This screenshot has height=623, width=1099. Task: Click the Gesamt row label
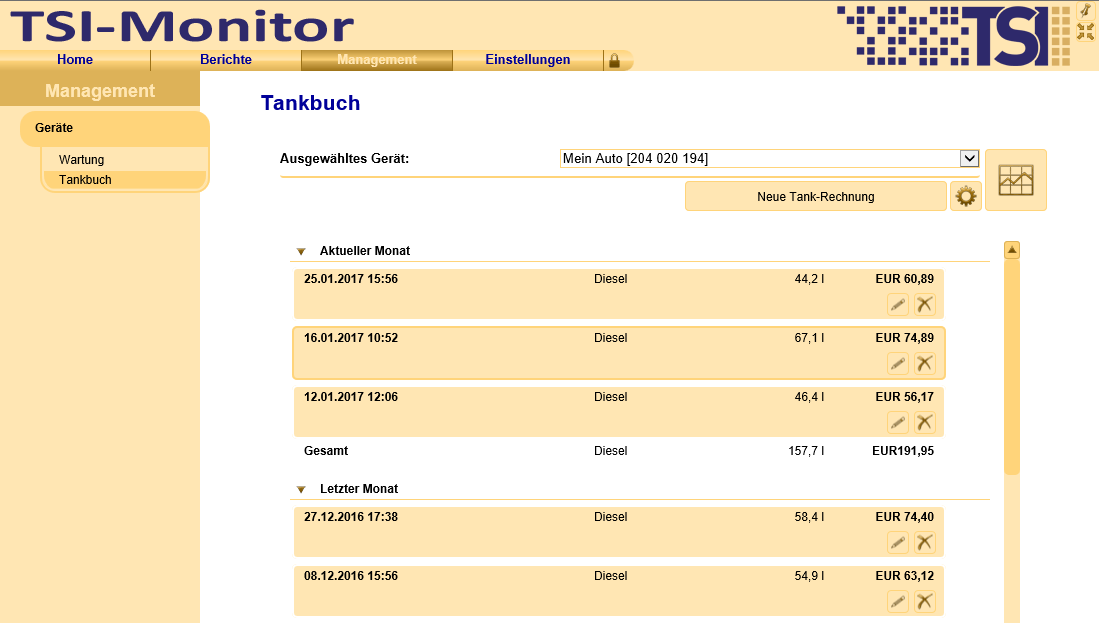pos(326,451)
